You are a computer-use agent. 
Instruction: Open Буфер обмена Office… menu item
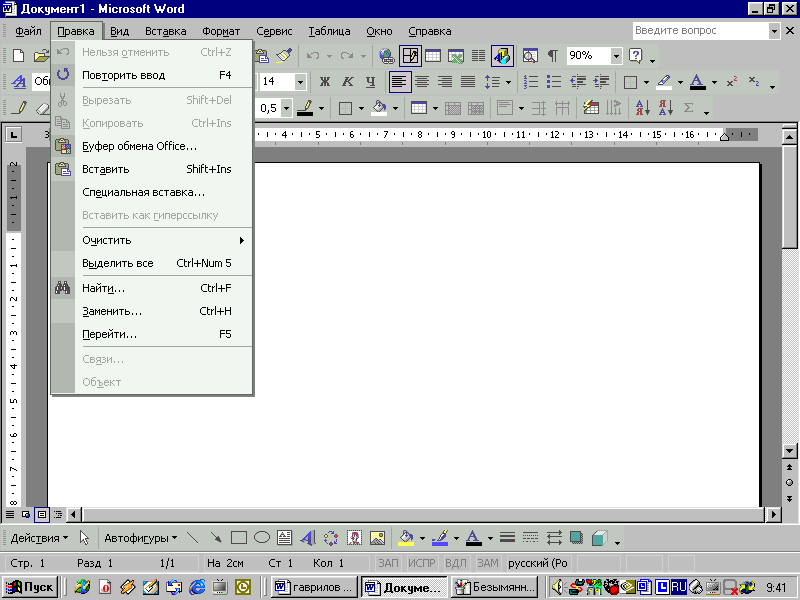coord(152,146)
